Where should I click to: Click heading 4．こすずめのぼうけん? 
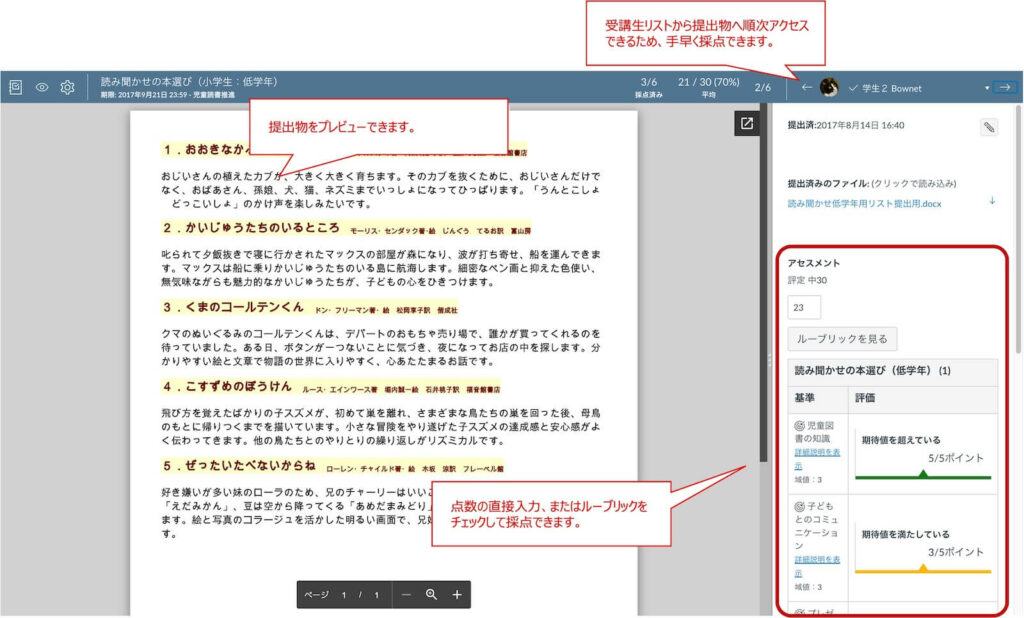227,386
